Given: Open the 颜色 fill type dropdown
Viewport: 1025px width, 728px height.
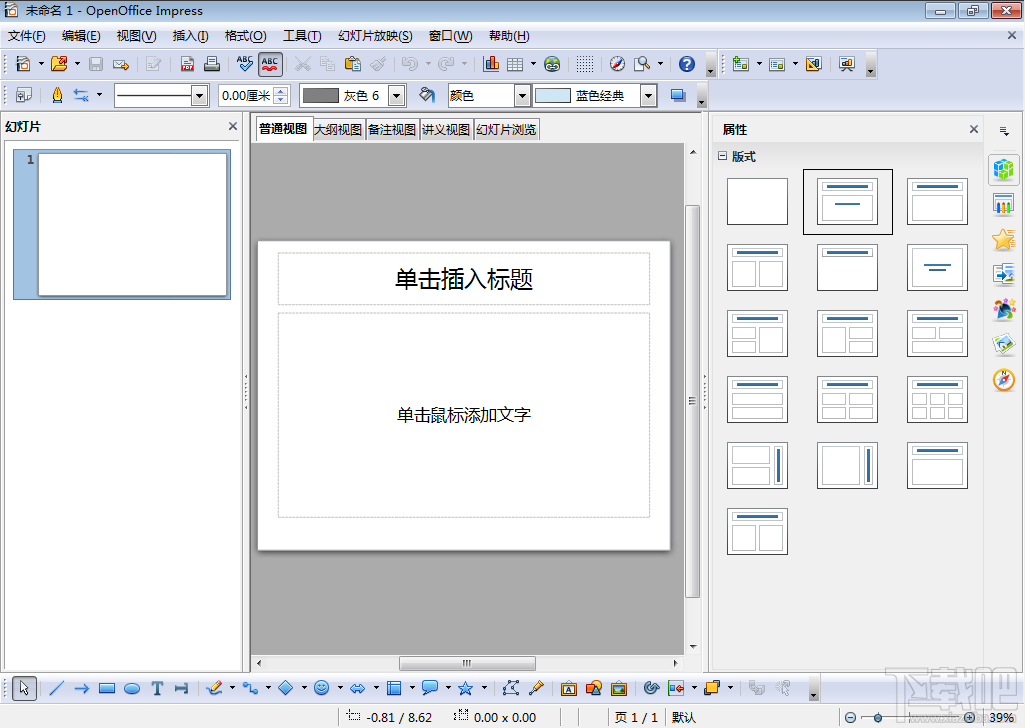Looking at the screenshot, I should click(522, 96).
